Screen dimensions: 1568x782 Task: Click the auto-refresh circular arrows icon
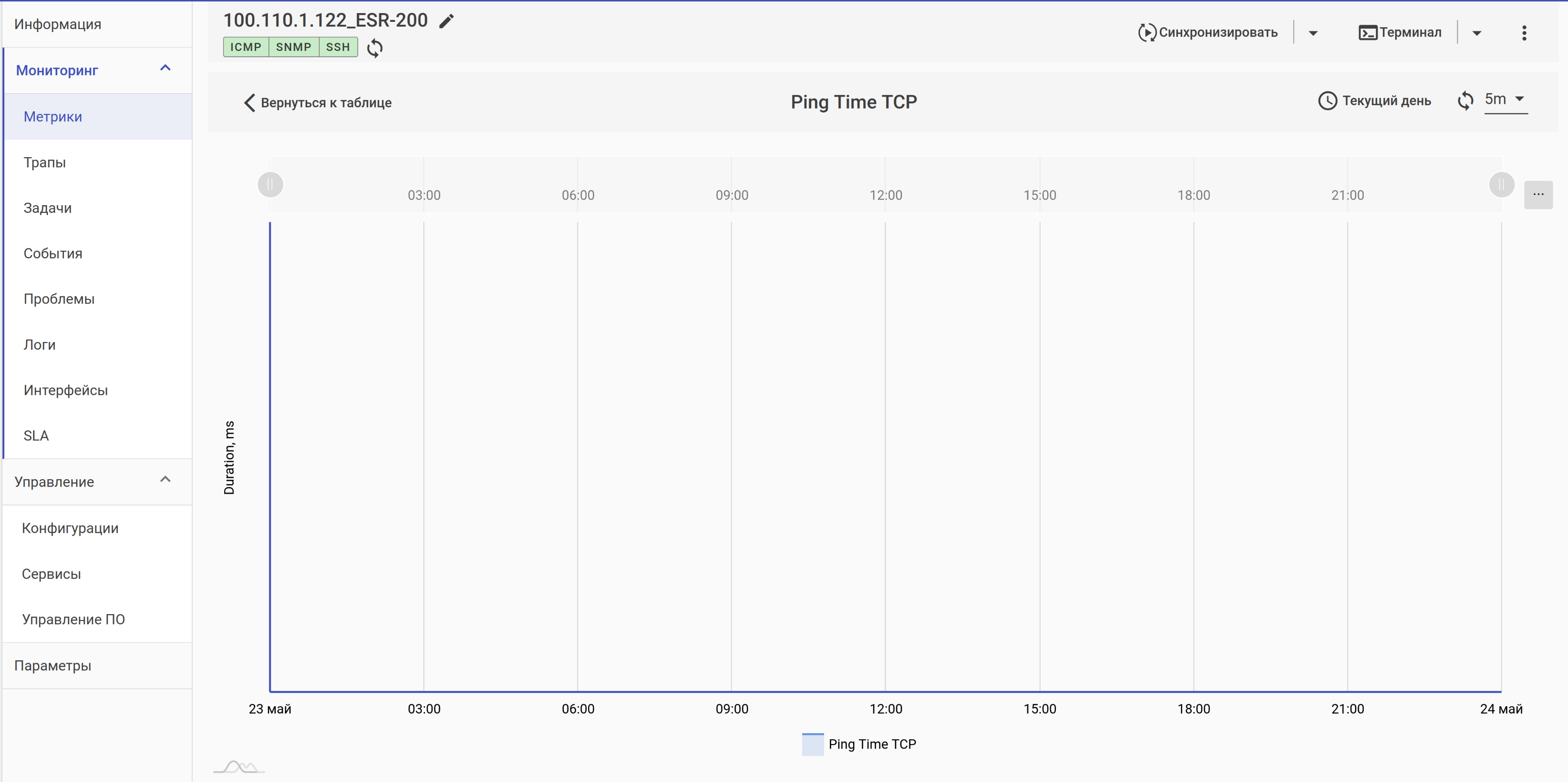(x=1465, y=100)
